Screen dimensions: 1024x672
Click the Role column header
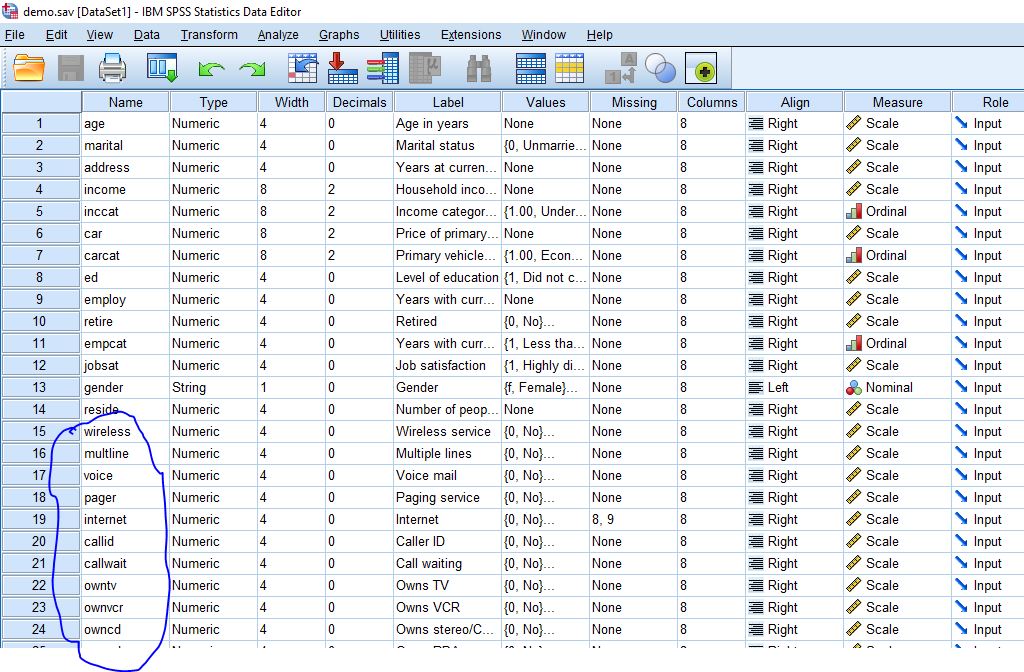coord(988,102)
